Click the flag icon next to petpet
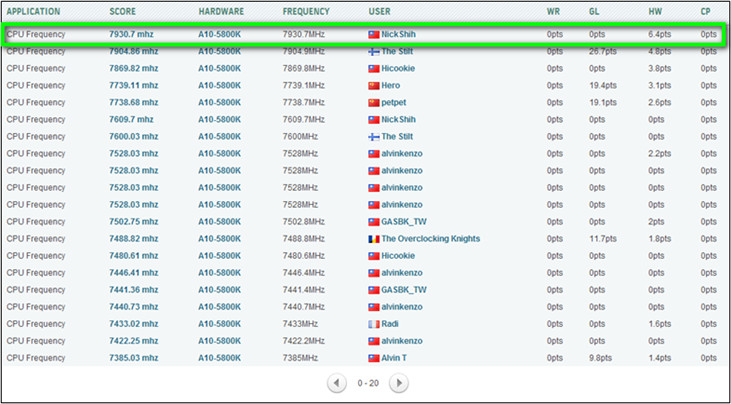This screenshot has width=731, height=404. (374, 102)
